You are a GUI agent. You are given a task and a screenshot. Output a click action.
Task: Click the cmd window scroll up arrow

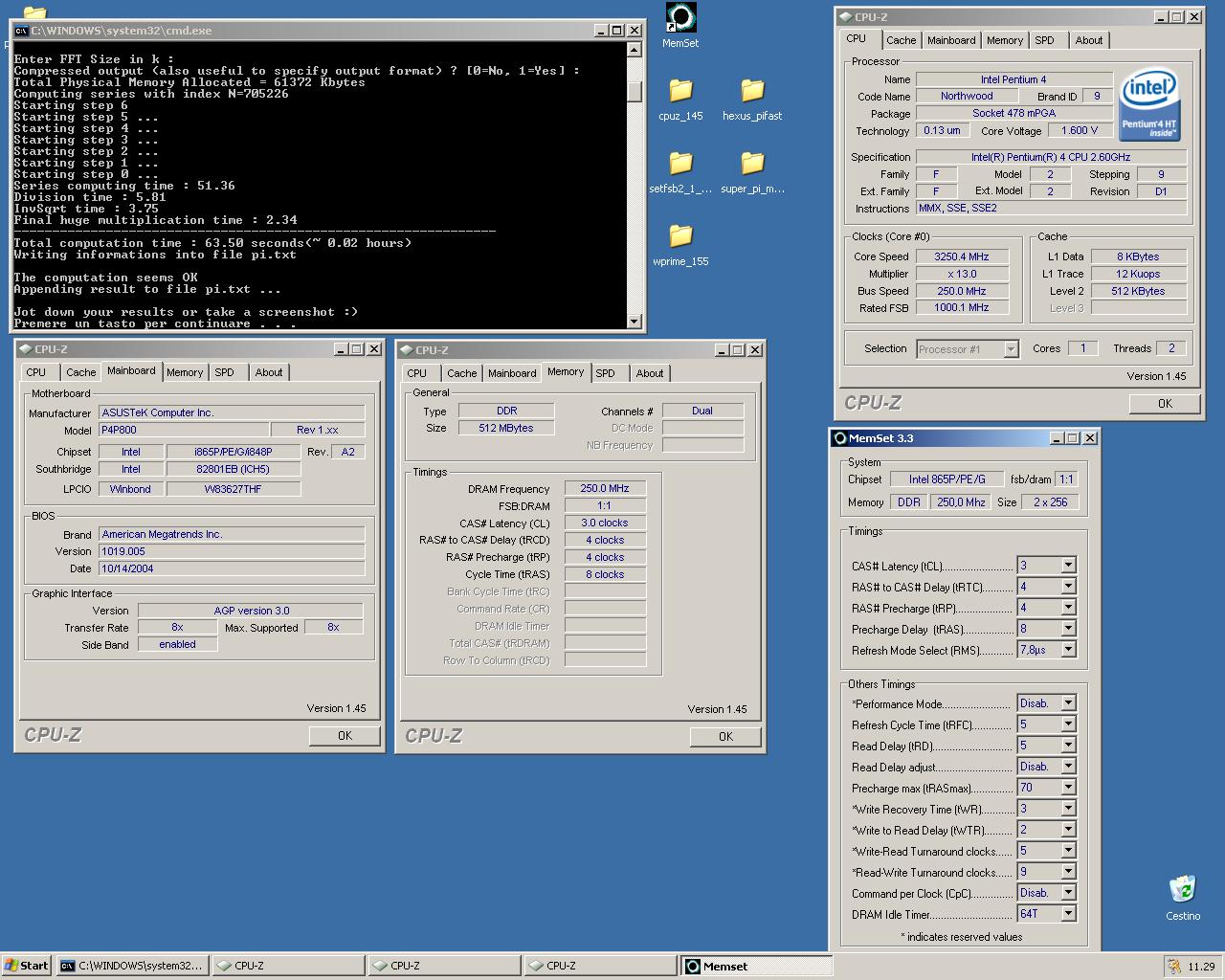tap(635, 50)
